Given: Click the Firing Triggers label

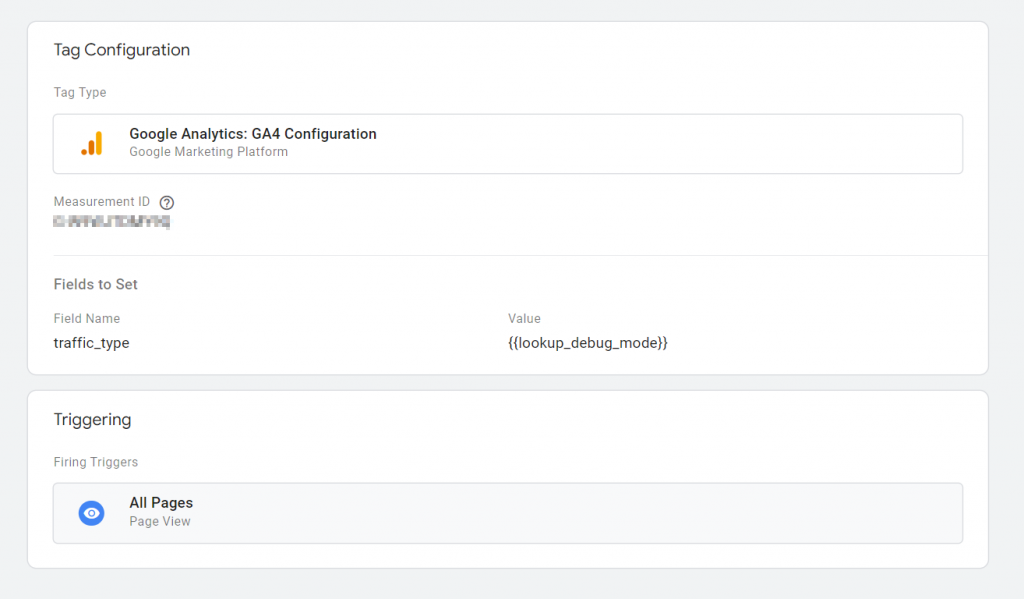Looking at the screenshot, I should coord(96,462).
